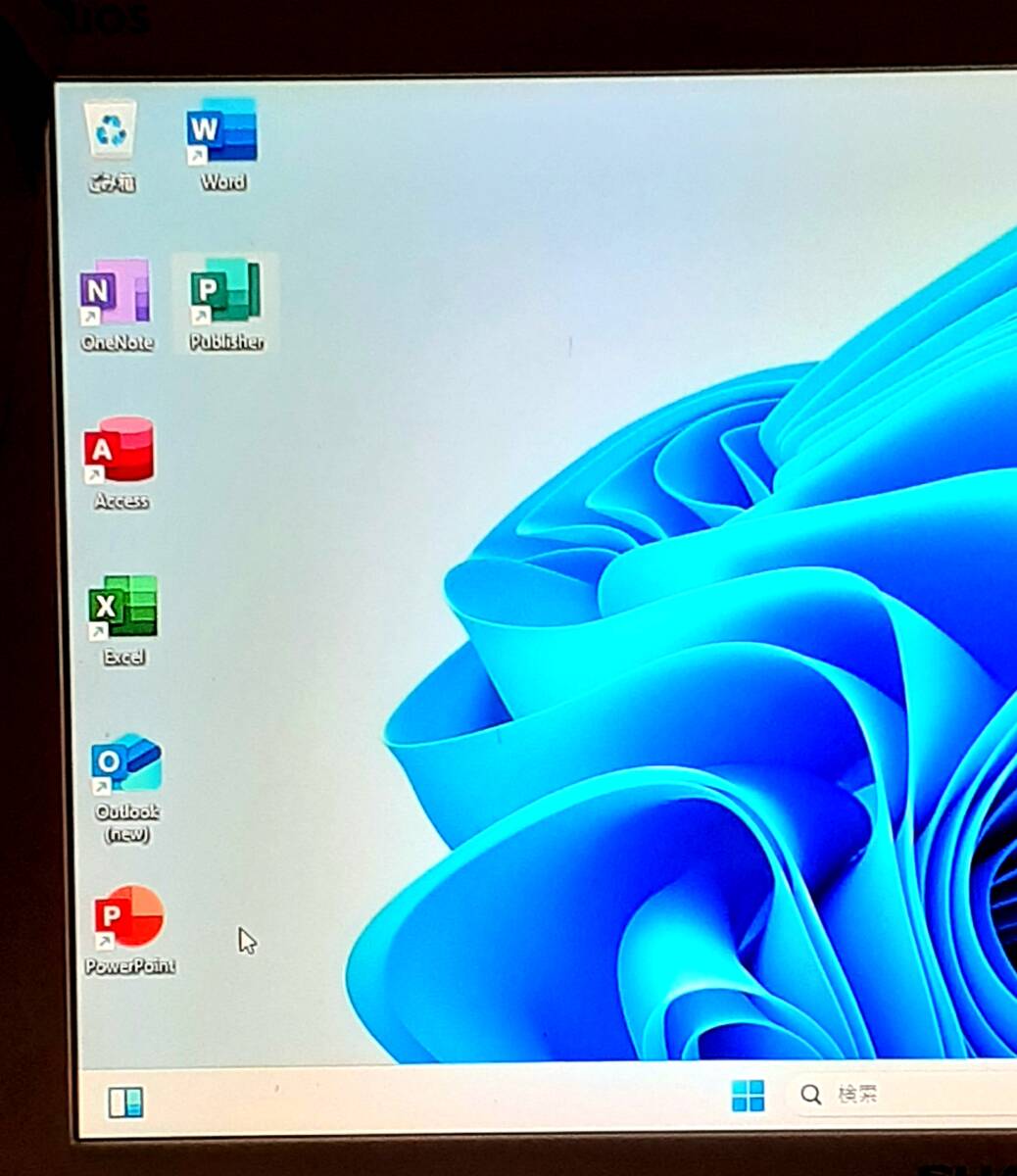Click the magnifier icon in taskbar search
Viewport: 1017px width, 1176px height.
coord(810,1095)
